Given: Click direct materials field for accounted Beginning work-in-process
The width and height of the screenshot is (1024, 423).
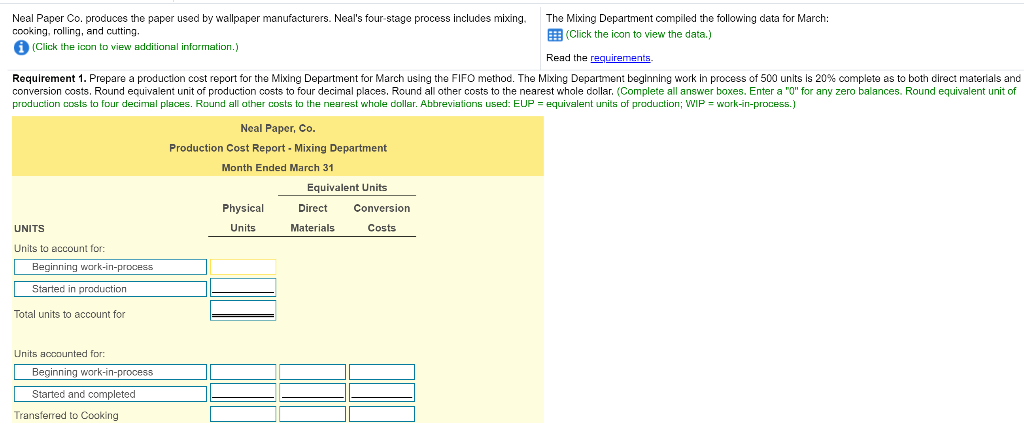Looking at the screenshot, I should [312, 372].
